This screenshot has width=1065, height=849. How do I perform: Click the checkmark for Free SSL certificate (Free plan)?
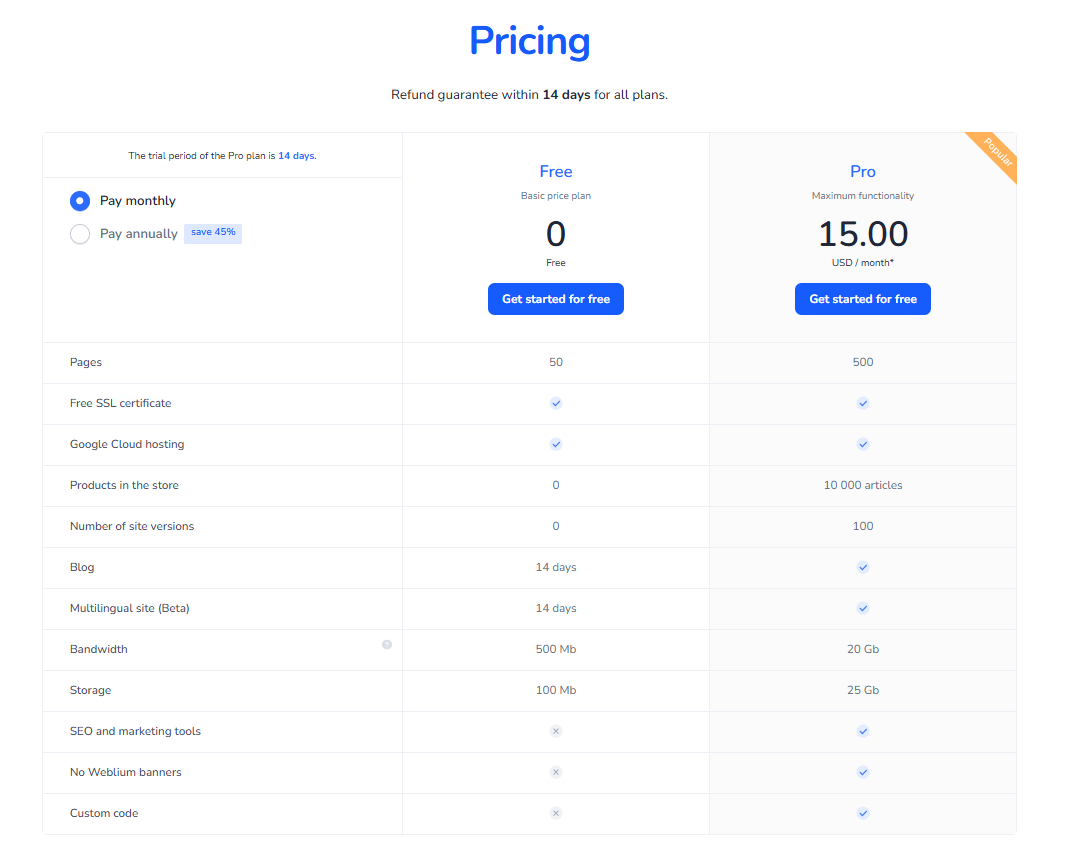[x=555, y=403]
